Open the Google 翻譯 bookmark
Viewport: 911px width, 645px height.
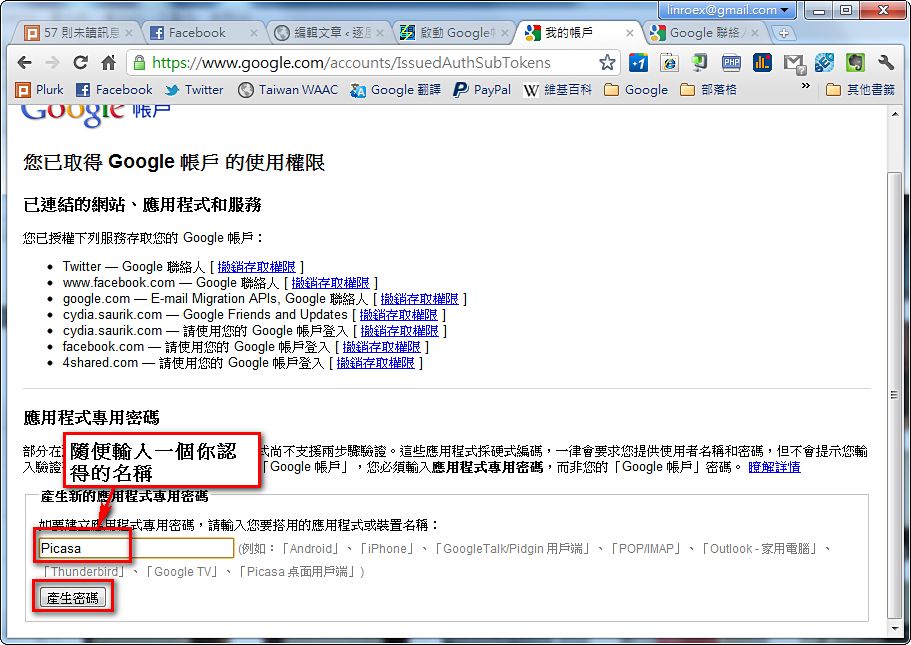click(395, 90)
